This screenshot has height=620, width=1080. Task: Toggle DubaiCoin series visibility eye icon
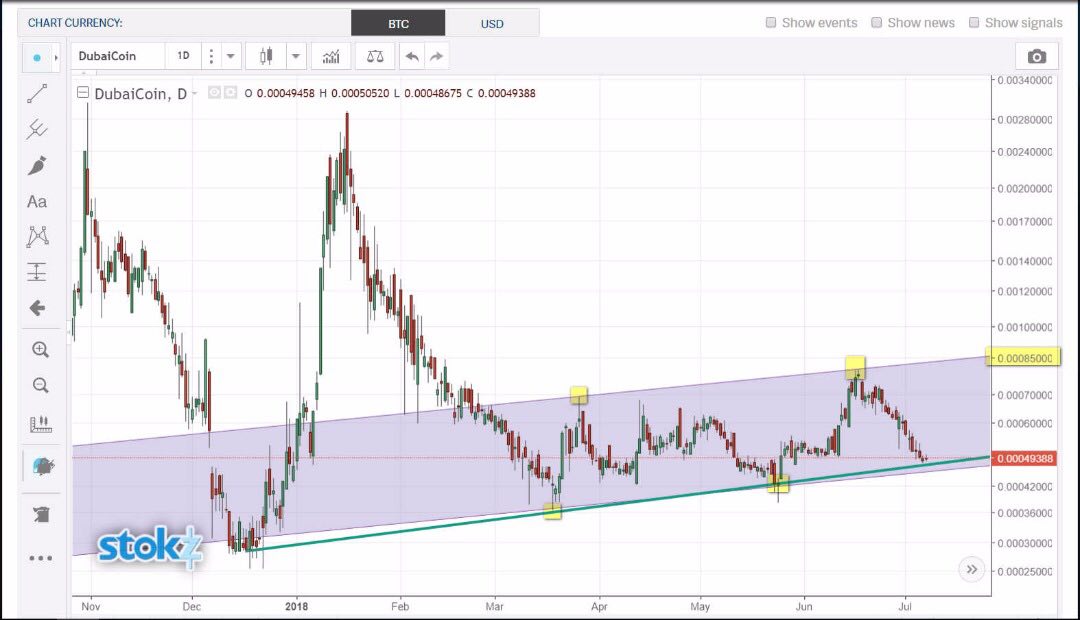(x=214, y=92)
